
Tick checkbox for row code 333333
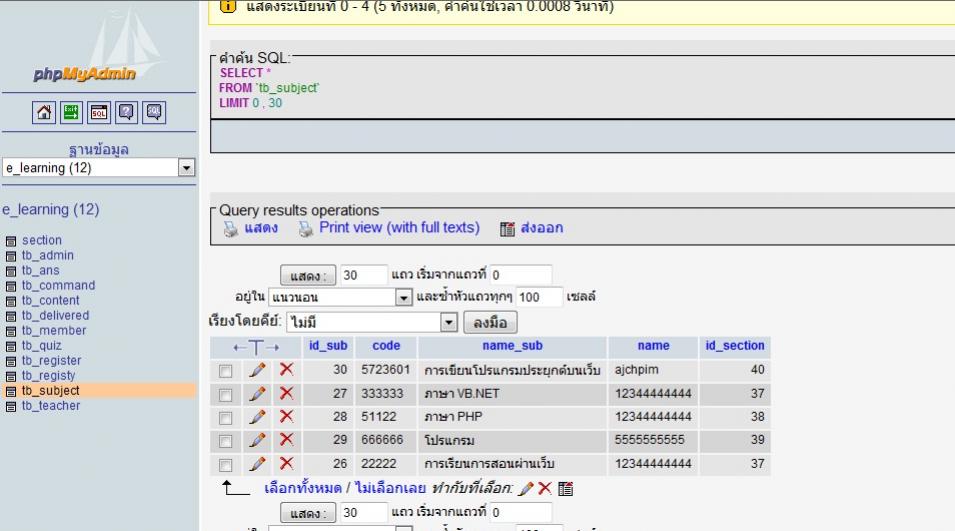225,395
